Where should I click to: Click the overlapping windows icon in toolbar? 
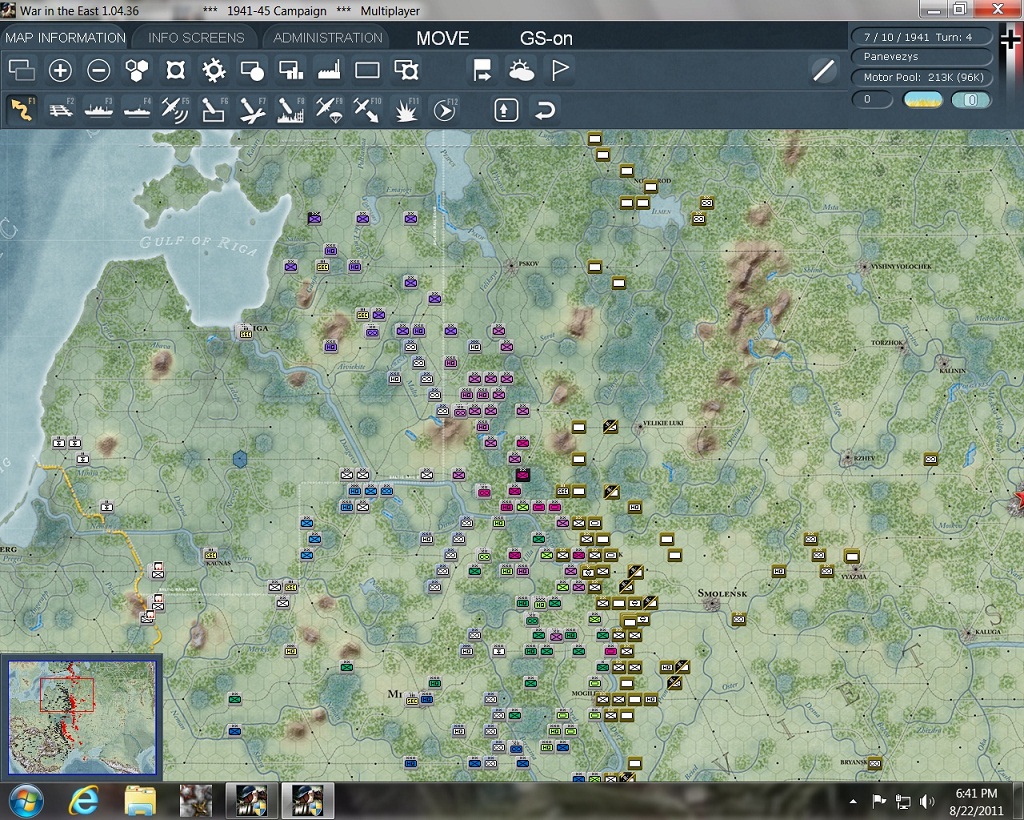coord(22,70)
